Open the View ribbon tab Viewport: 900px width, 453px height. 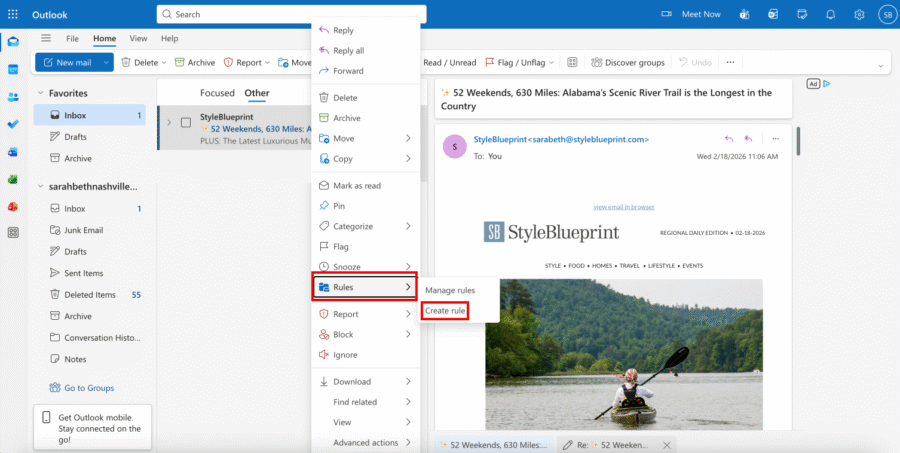point(138,38)
